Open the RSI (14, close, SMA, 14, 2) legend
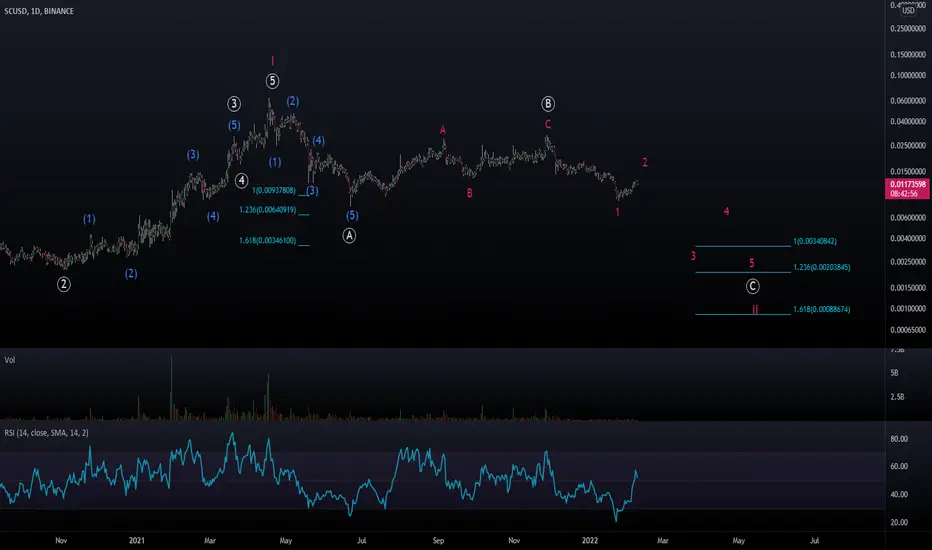The width and height of the screenshot is (932, 550). click(x=46, y=433)
